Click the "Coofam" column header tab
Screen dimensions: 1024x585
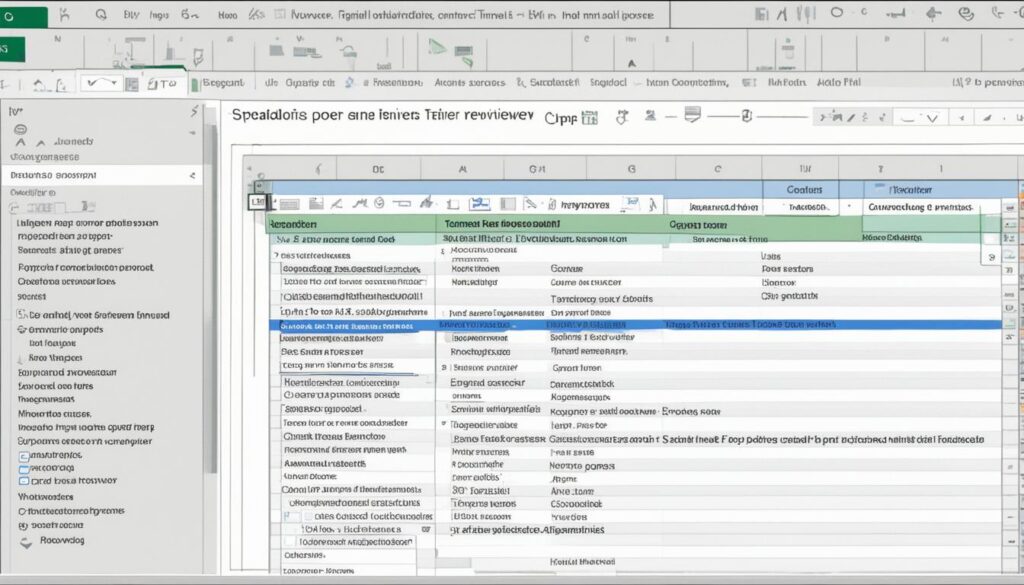click(x=804, y=189)
